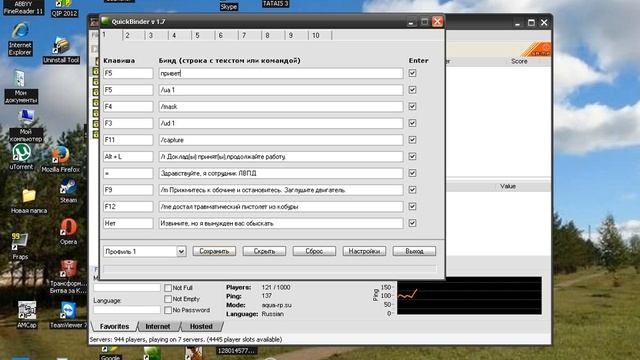Toggle Enter checkbox for /capture bind

pos(412,140)
